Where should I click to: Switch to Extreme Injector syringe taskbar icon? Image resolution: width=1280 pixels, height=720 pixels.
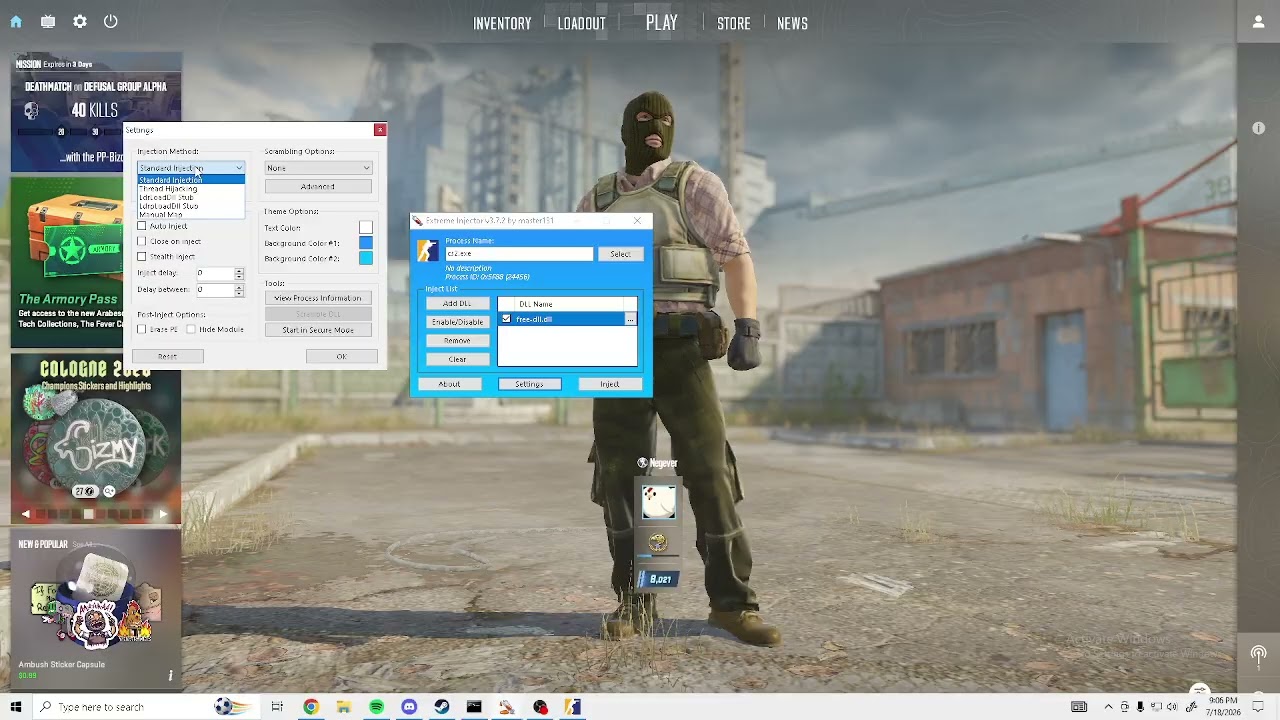pyautogui.click(x=507, y=707)
